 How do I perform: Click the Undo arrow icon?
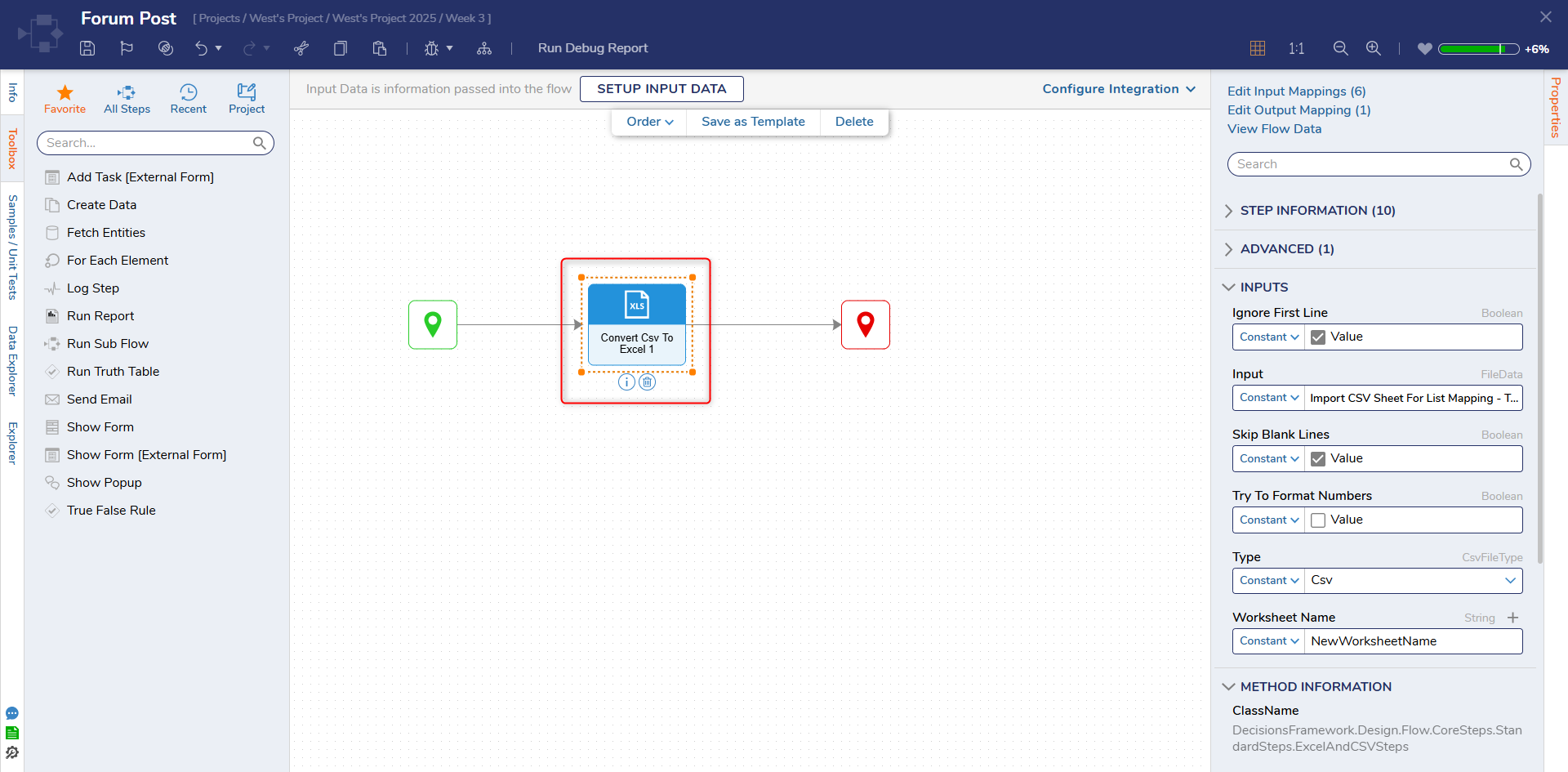click(x=201, y=48)
